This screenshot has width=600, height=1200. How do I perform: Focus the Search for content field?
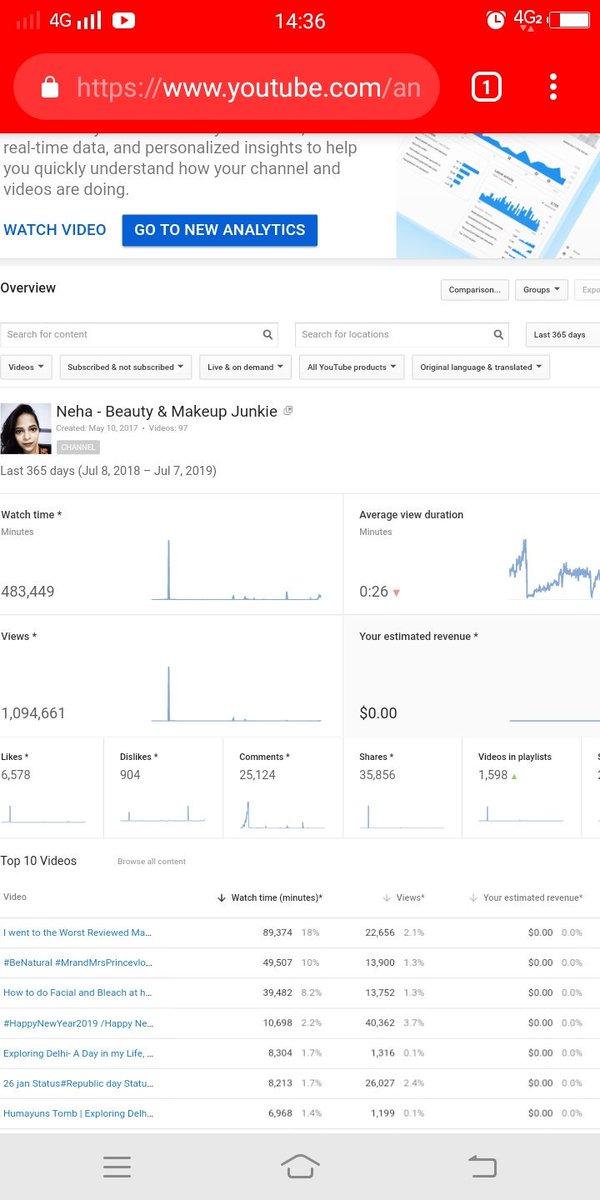coord(140,335)
